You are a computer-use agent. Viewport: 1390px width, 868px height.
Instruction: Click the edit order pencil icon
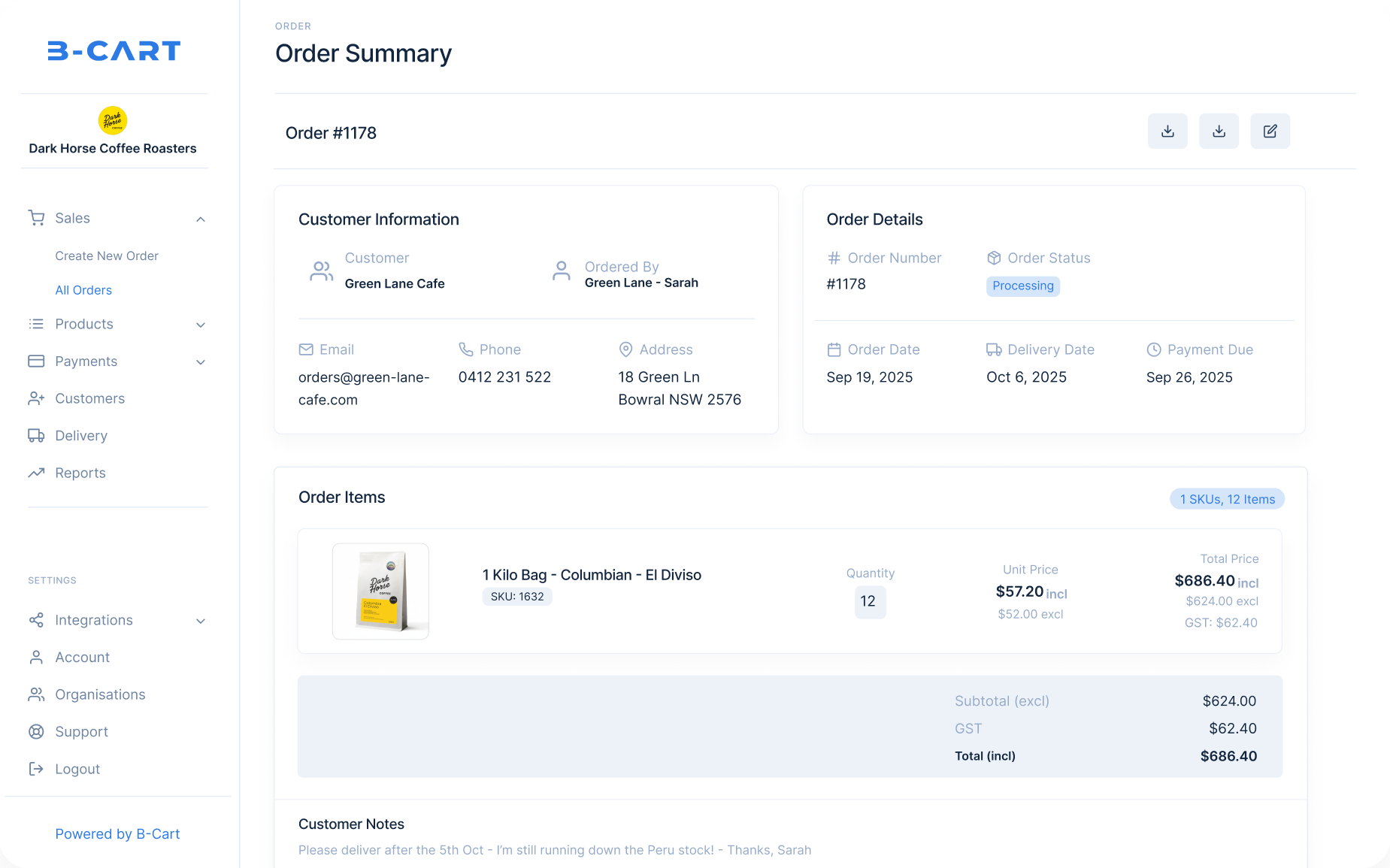pos(1270,132)
